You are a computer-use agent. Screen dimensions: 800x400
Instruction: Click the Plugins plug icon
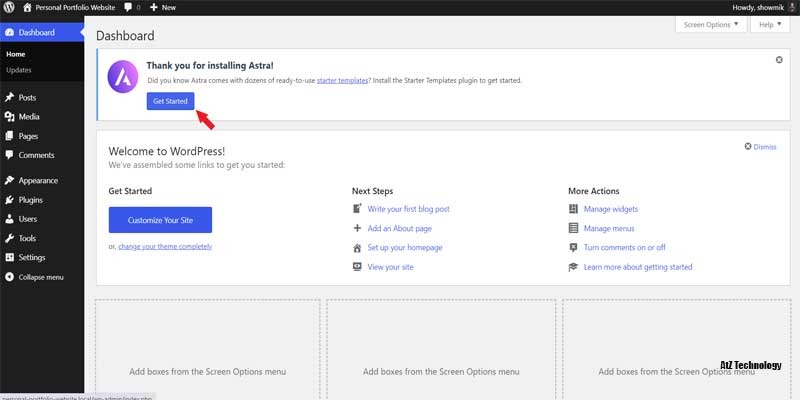click(9, 200)
